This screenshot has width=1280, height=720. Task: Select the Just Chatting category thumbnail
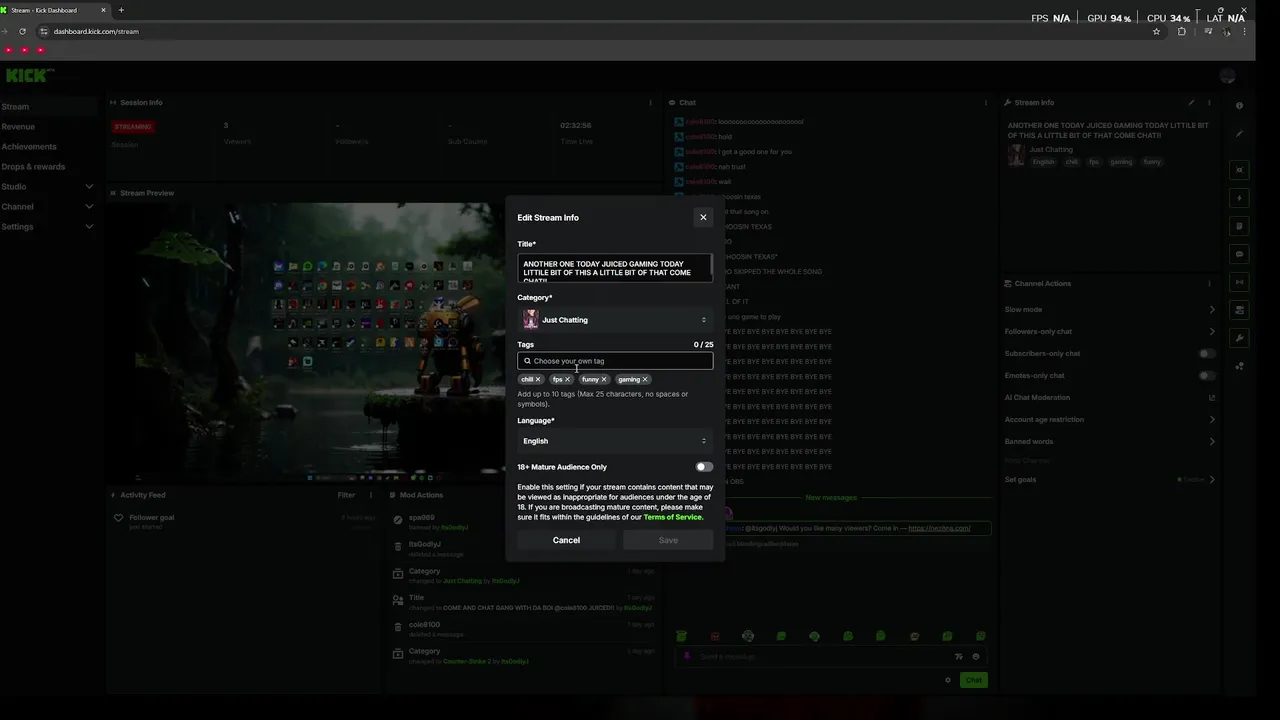(531, 320)
